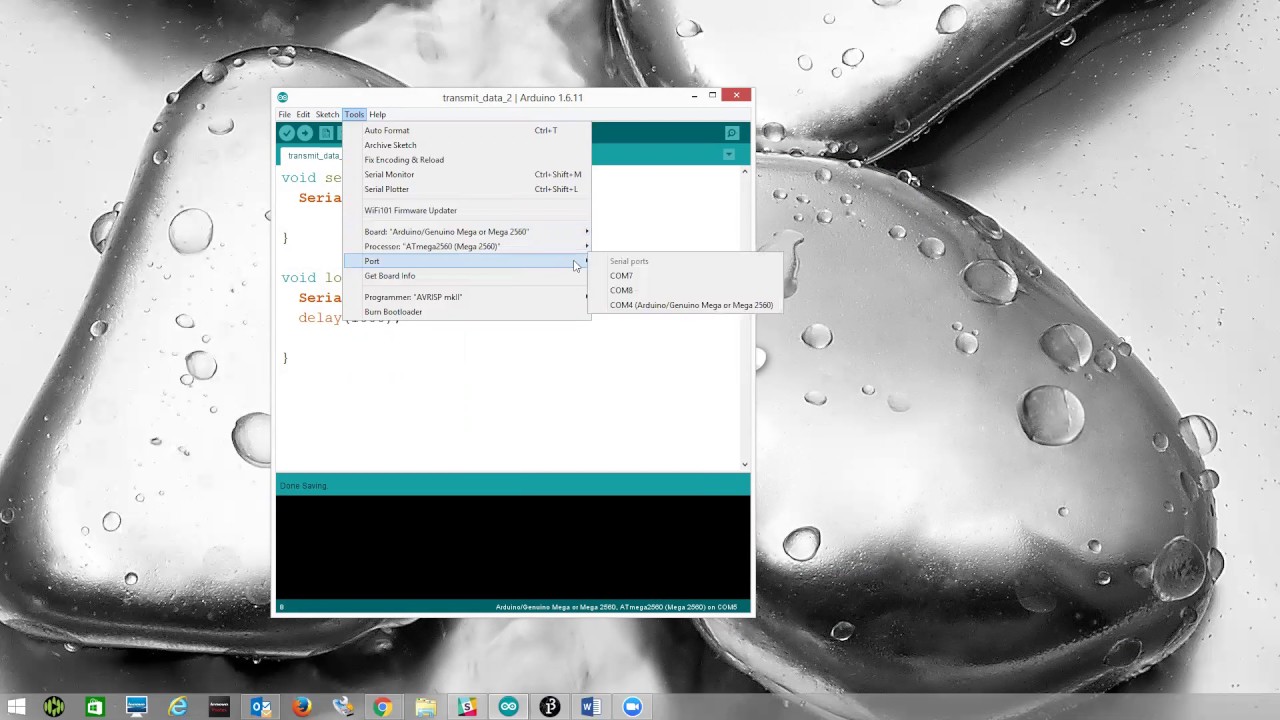Click the 'Done Saving.' status message

coord(303,486)
